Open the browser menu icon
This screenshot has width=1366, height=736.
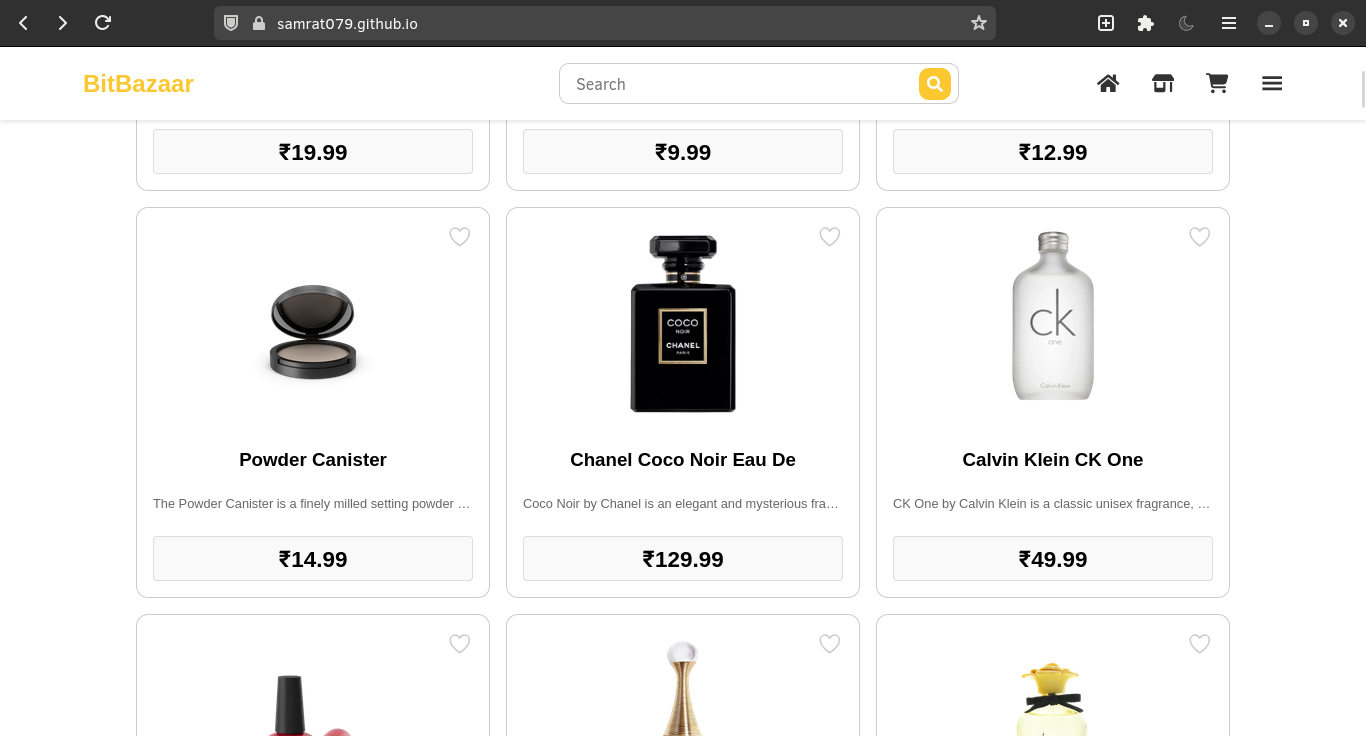1229,23
